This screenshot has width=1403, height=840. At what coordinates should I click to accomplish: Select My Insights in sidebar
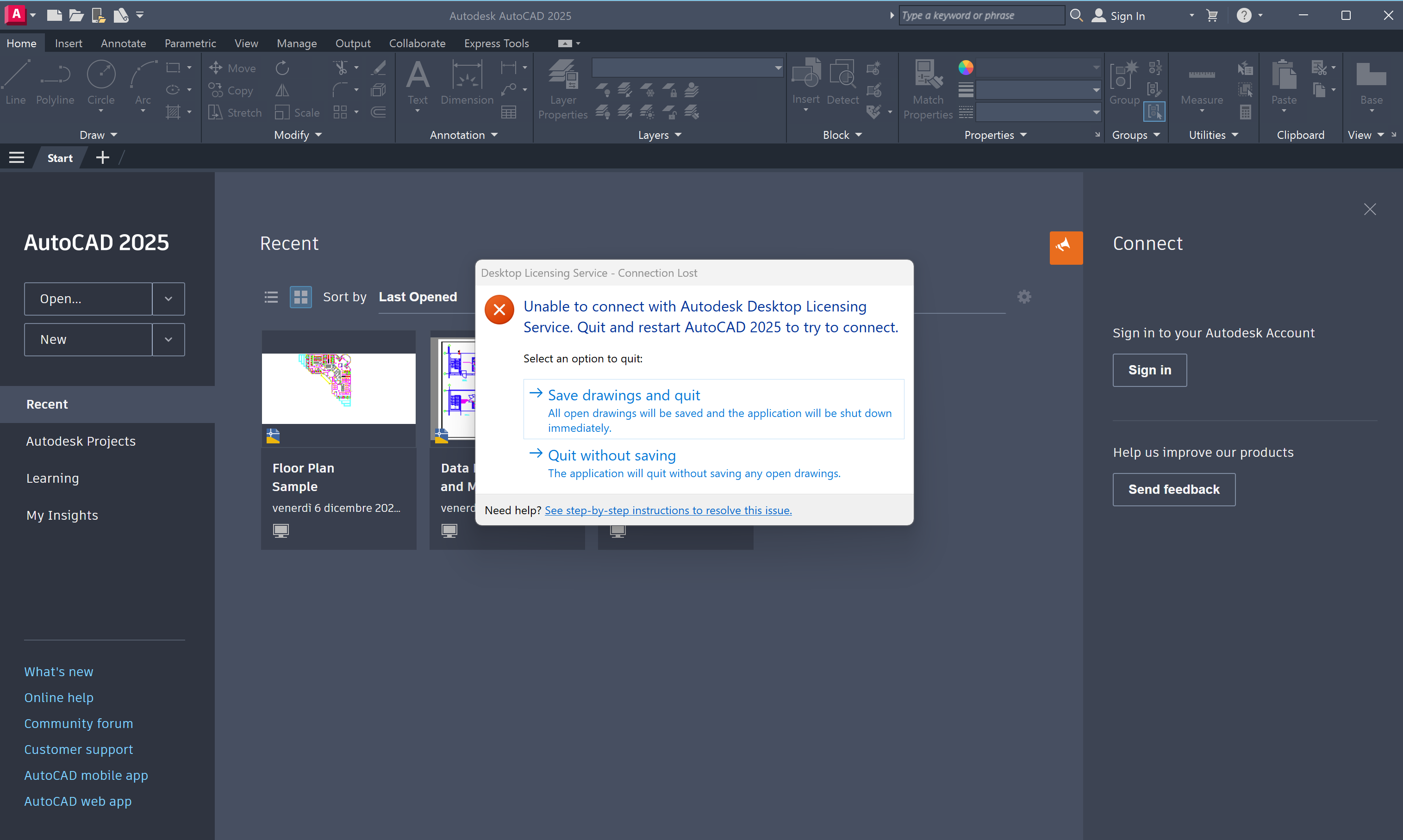pyautogui.click(x=62, y=515)
